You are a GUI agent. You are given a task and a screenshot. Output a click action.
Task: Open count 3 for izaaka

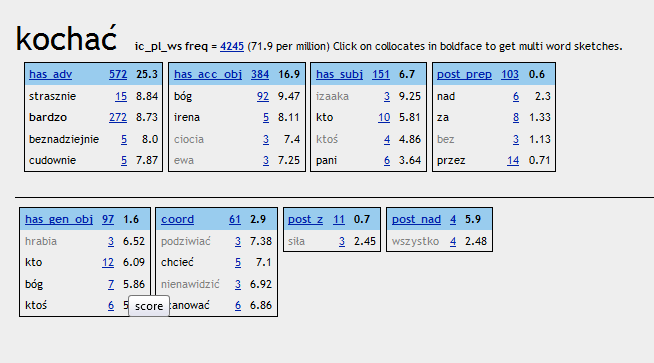point(387,96)
